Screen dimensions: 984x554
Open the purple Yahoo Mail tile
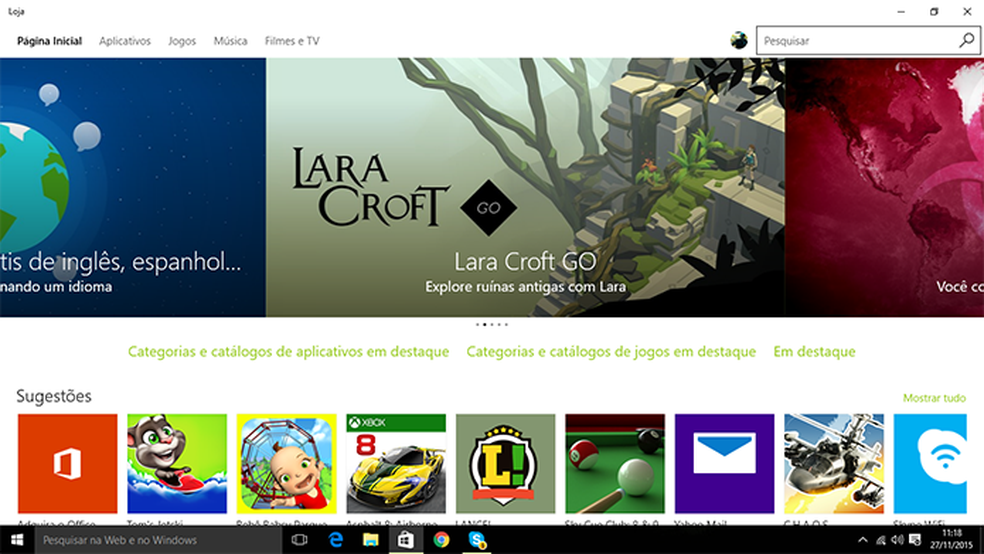pos(724,464)
